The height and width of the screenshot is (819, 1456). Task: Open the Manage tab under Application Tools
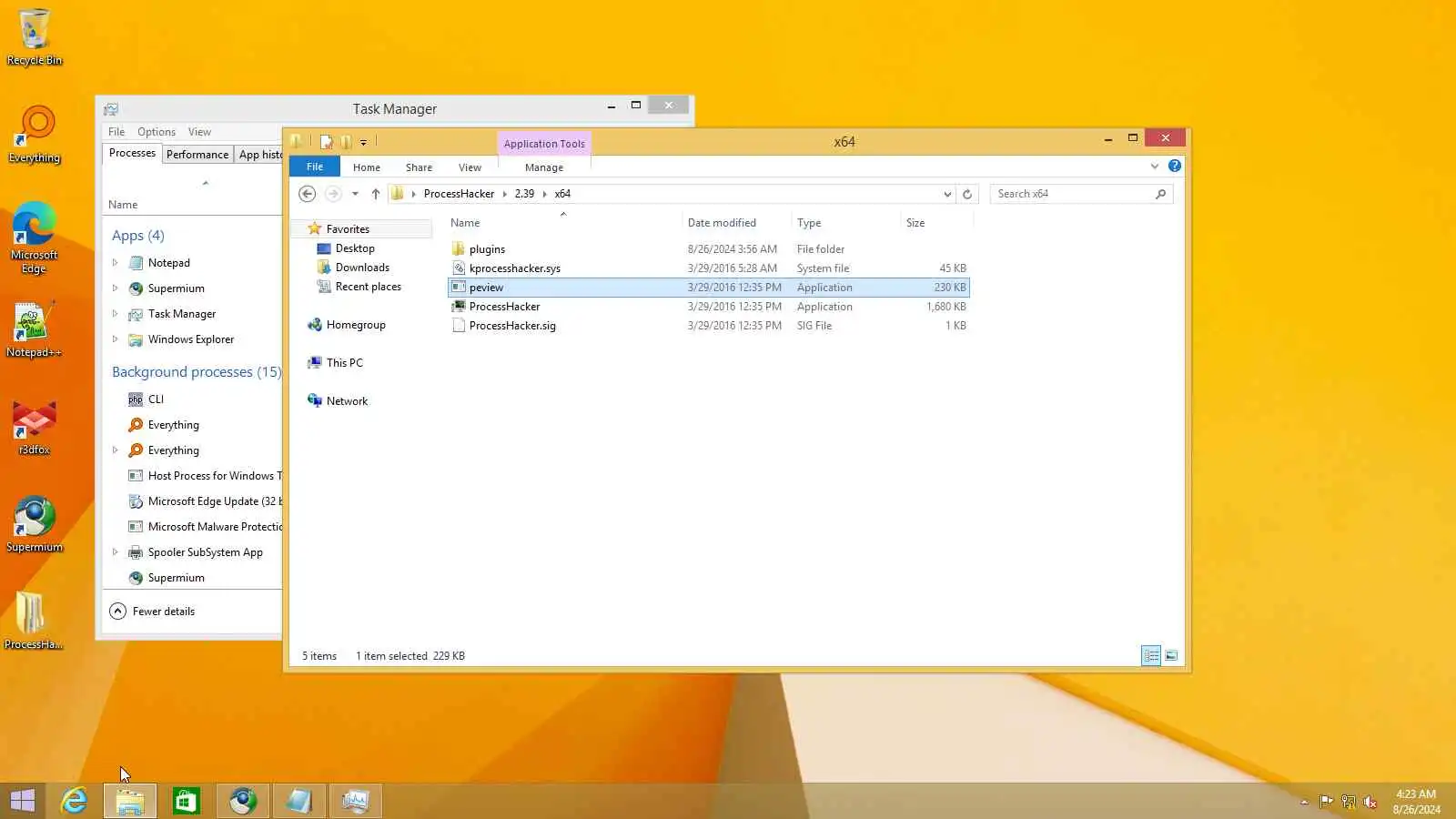(x=544, y=167)
